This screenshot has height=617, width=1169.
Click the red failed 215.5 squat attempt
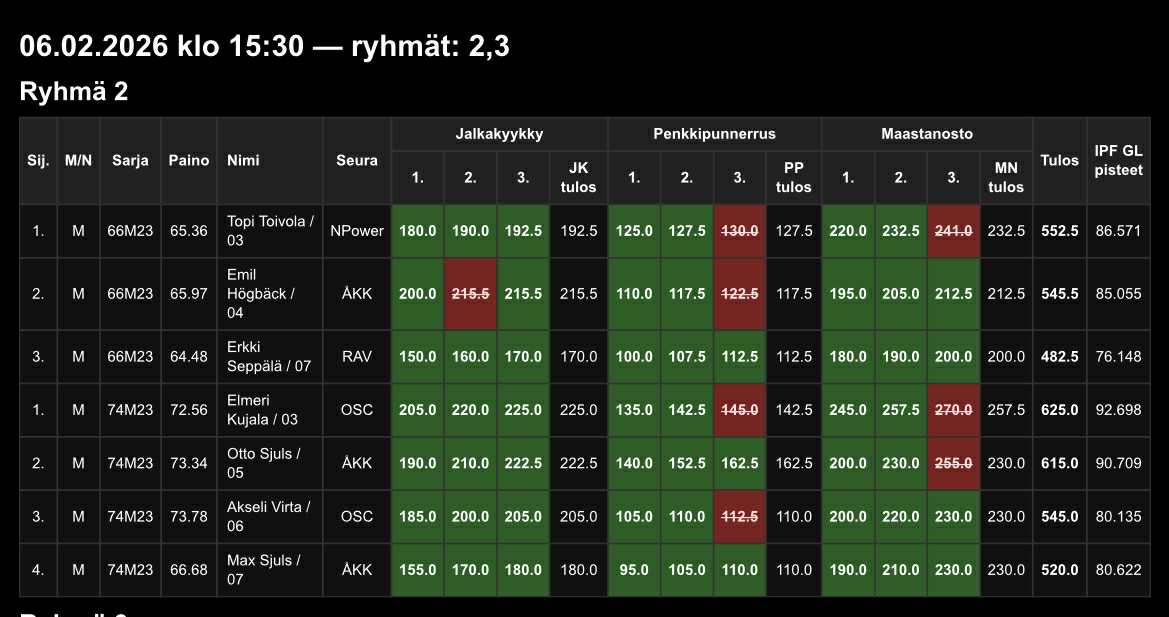(471, 294)
